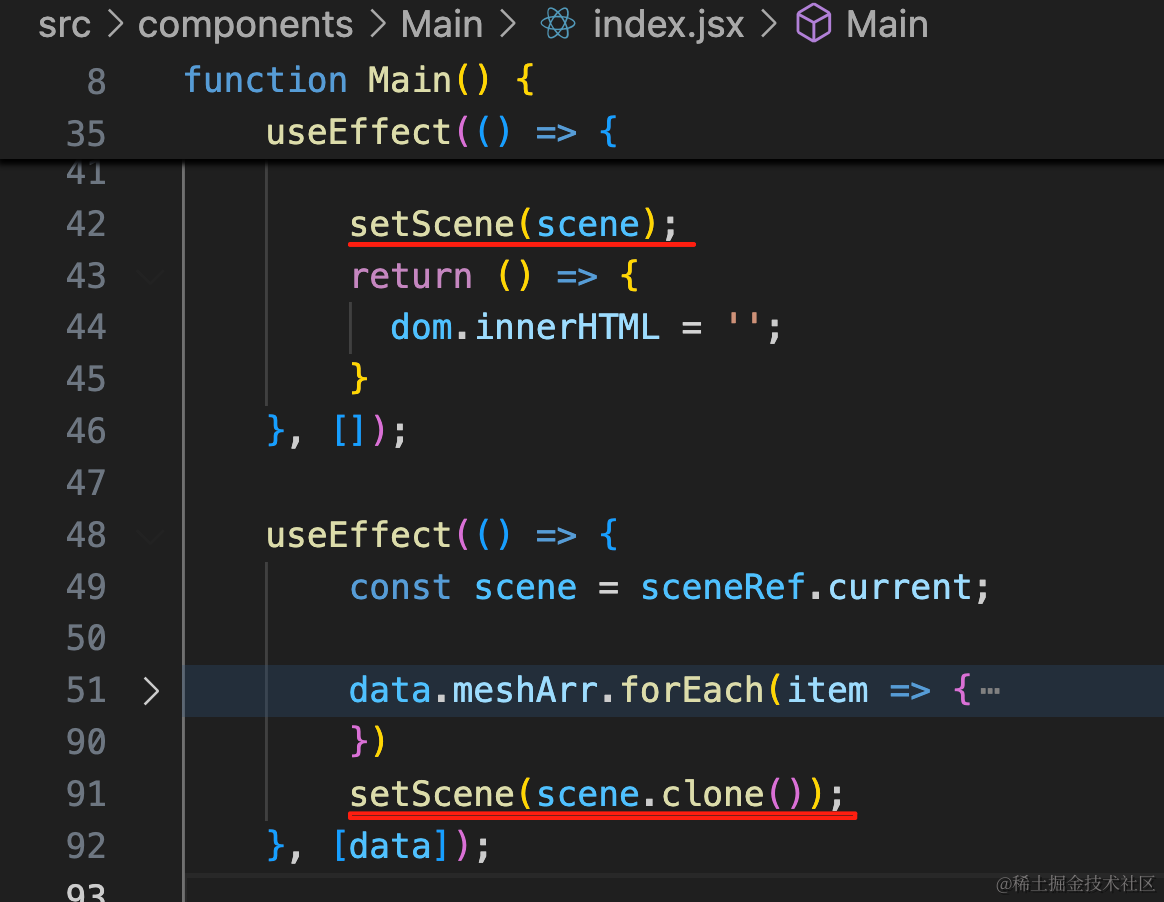Open the 'components' breadcrumb folder
This screenshot has height=902, width=1164.
[x=245, y=25]
